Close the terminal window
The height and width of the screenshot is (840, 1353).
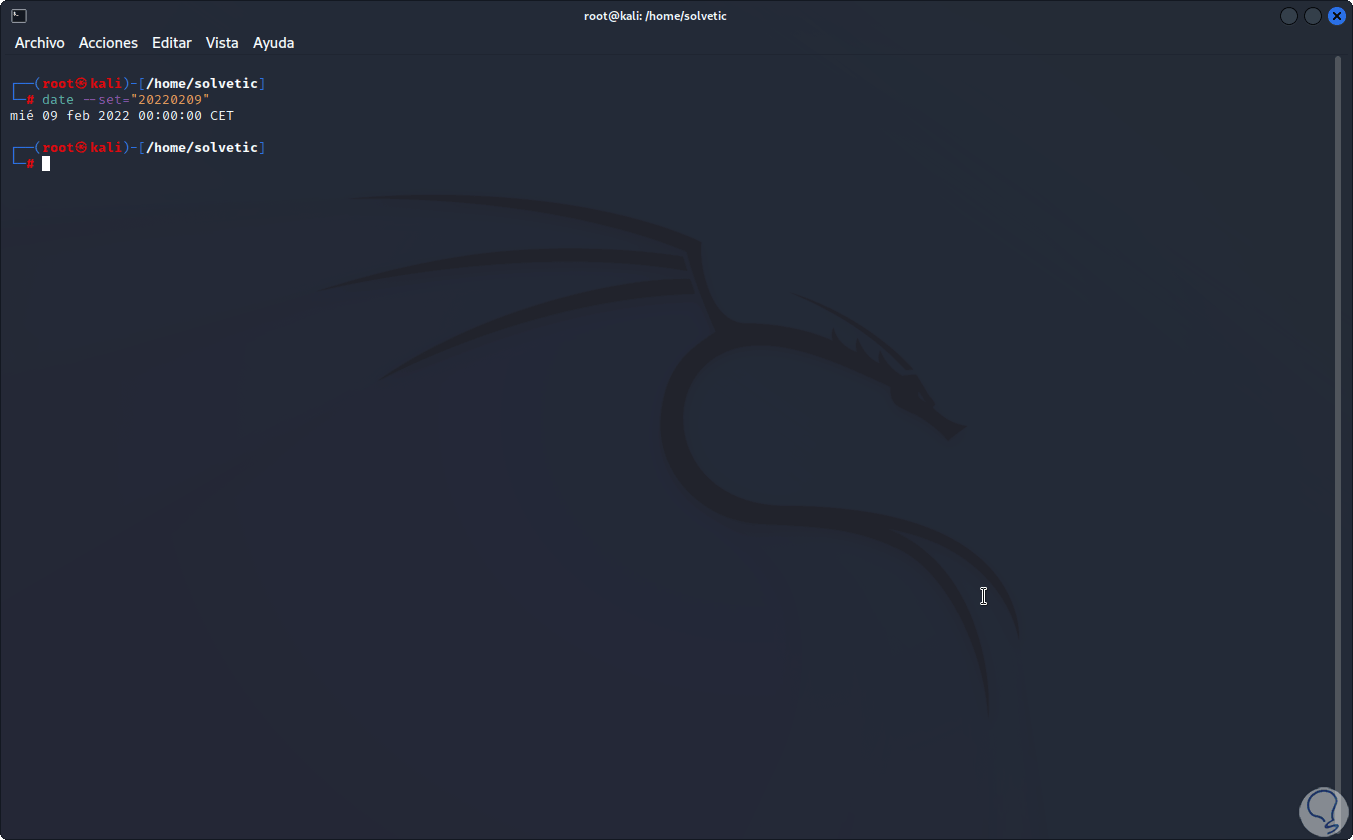[1336, 16]
